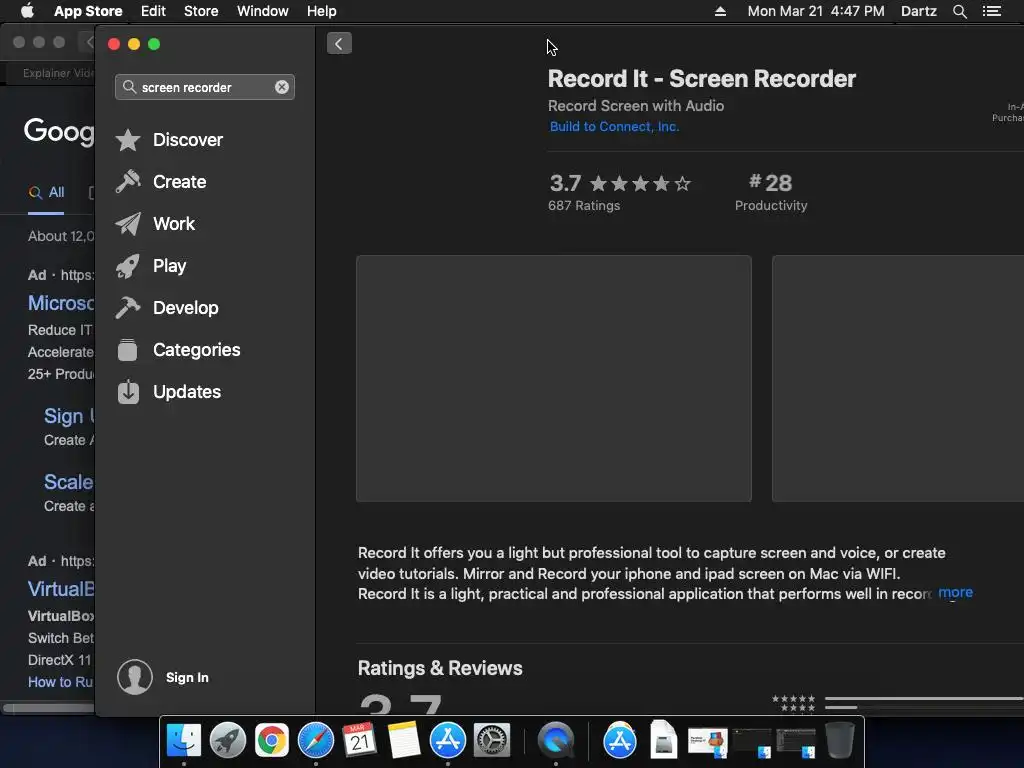Sign In to the App Store

click(187, 677)
